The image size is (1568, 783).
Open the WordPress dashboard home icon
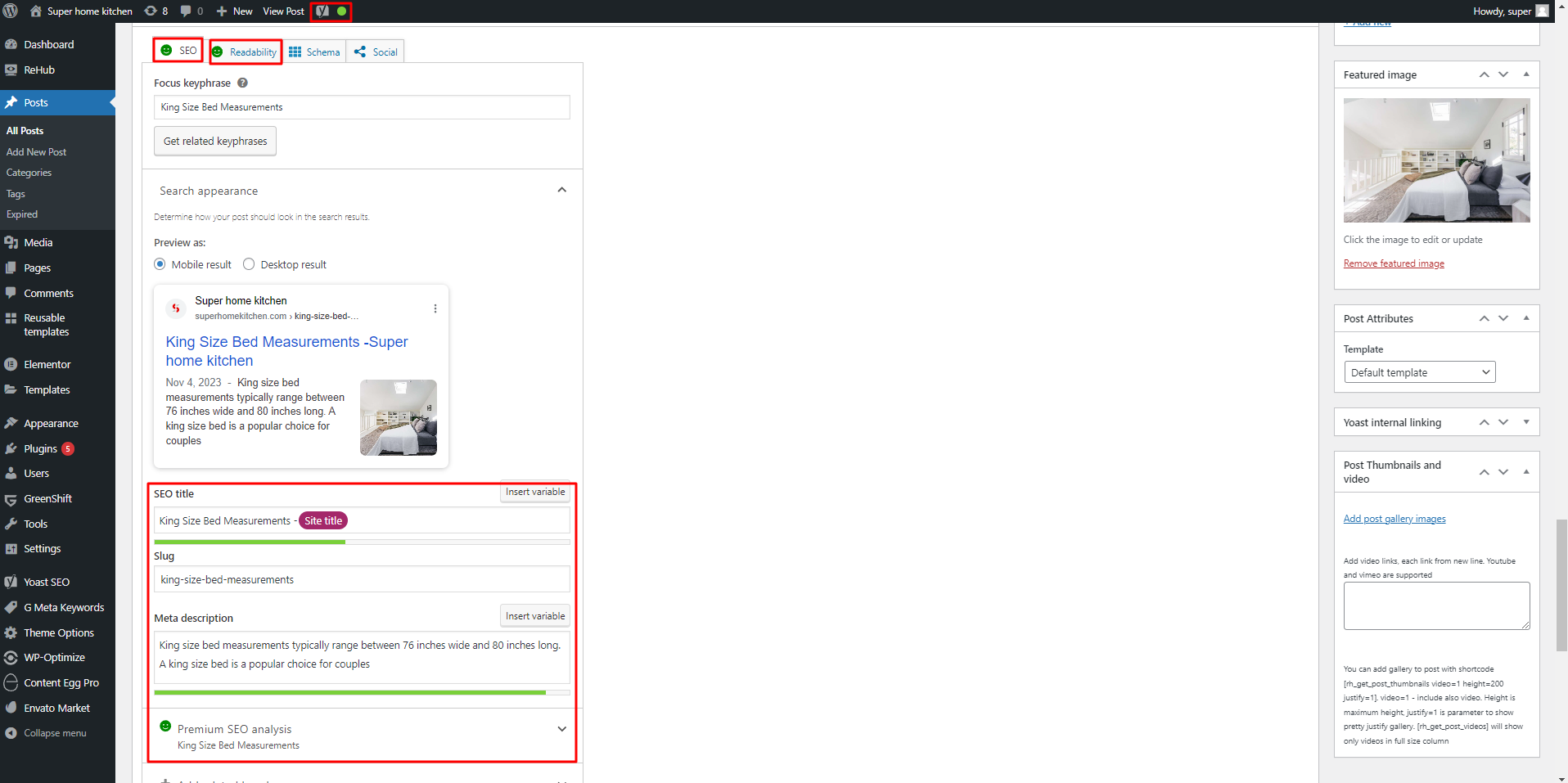tap(34, 11)
